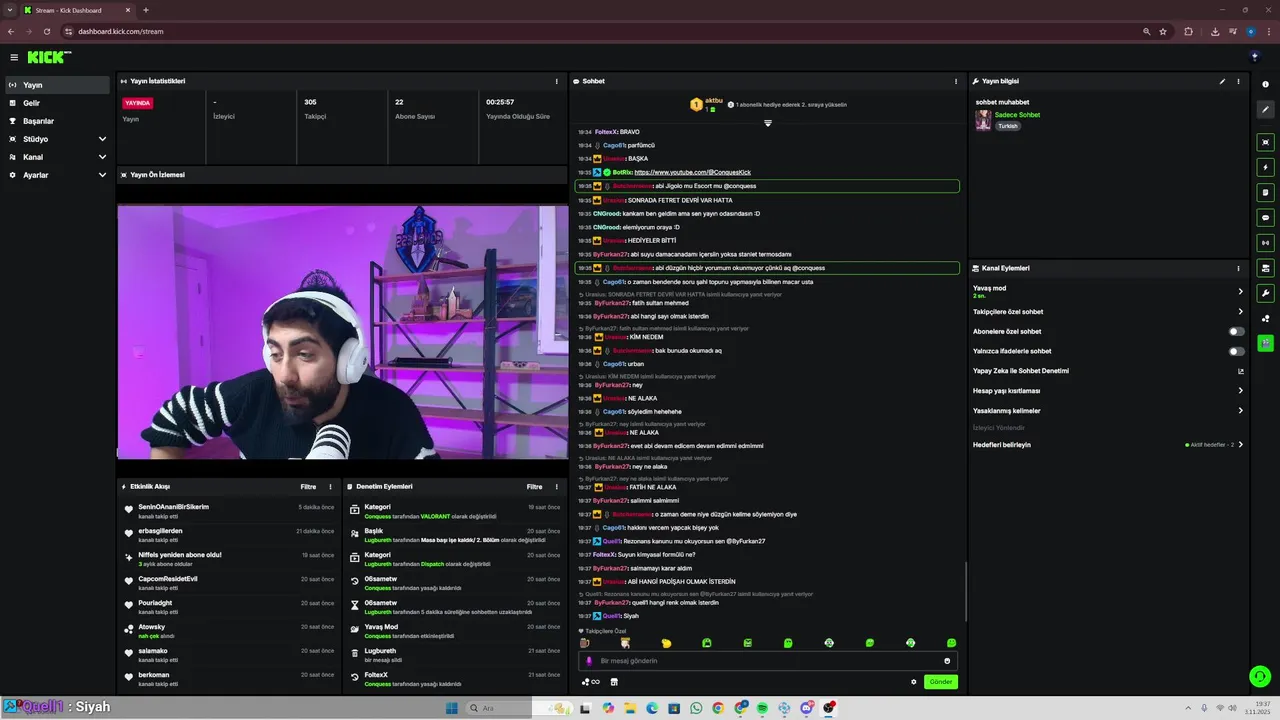1280x720 pixels.
Task: Toggle the lightning activity feed widget icon
Action: (1266, 167)
